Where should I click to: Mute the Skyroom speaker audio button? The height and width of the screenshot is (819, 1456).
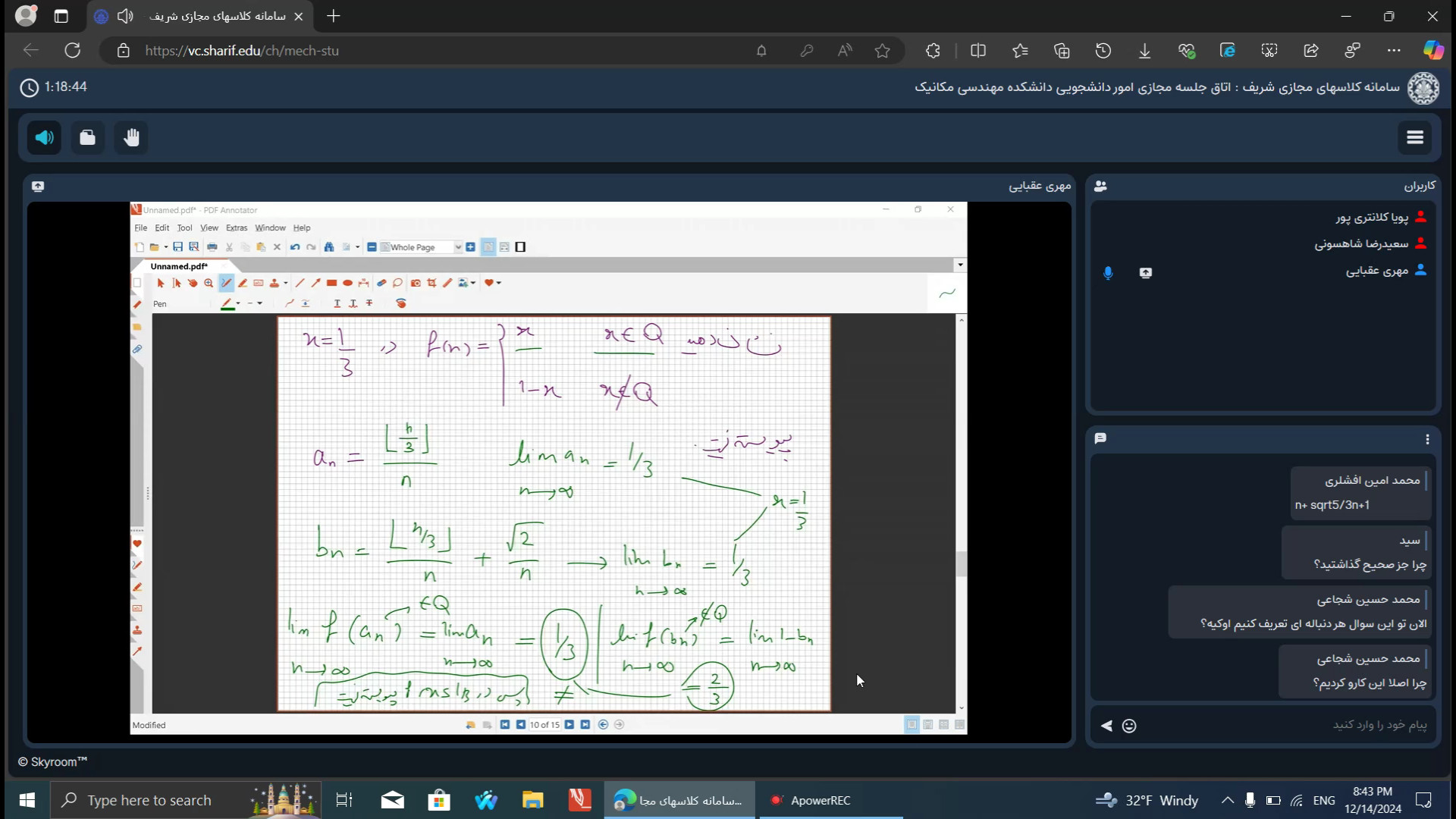[45, 137]
